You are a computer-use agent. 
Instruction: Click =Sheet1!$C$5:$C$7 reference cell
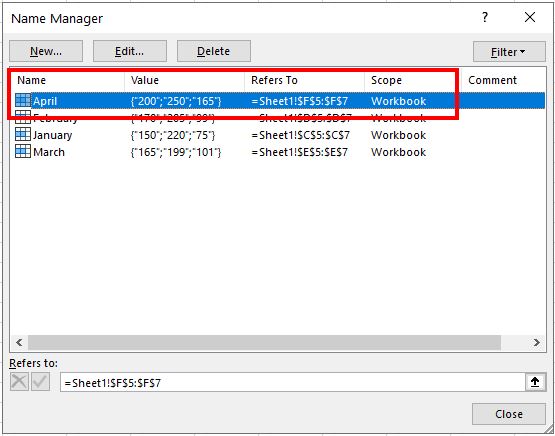301,135
